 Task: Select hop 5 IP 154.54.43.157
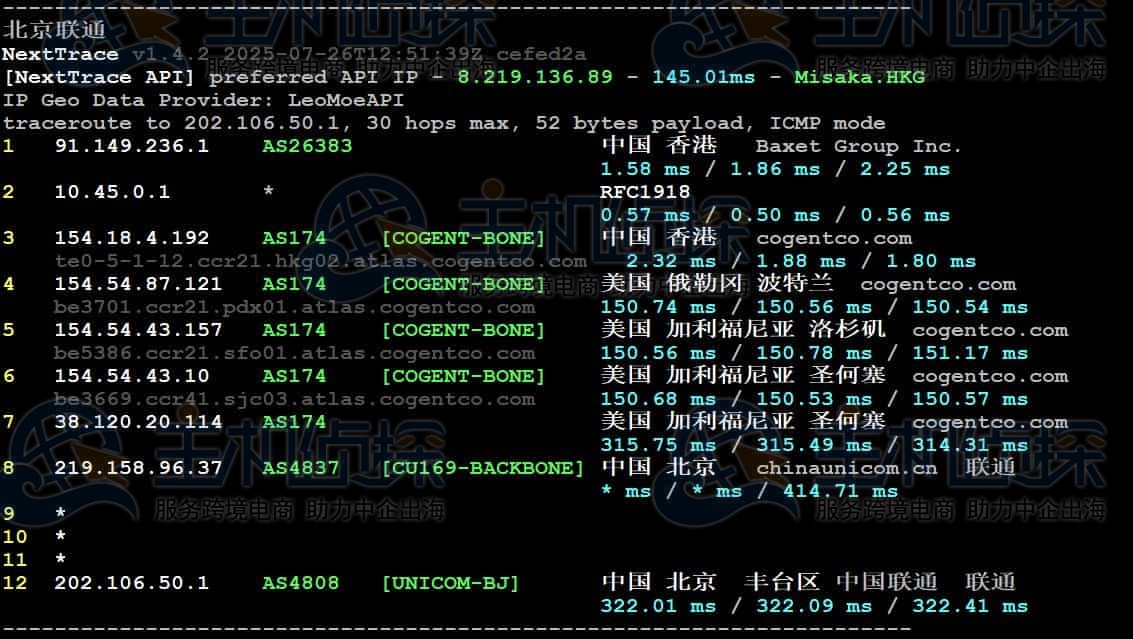(x=138, y=330)
